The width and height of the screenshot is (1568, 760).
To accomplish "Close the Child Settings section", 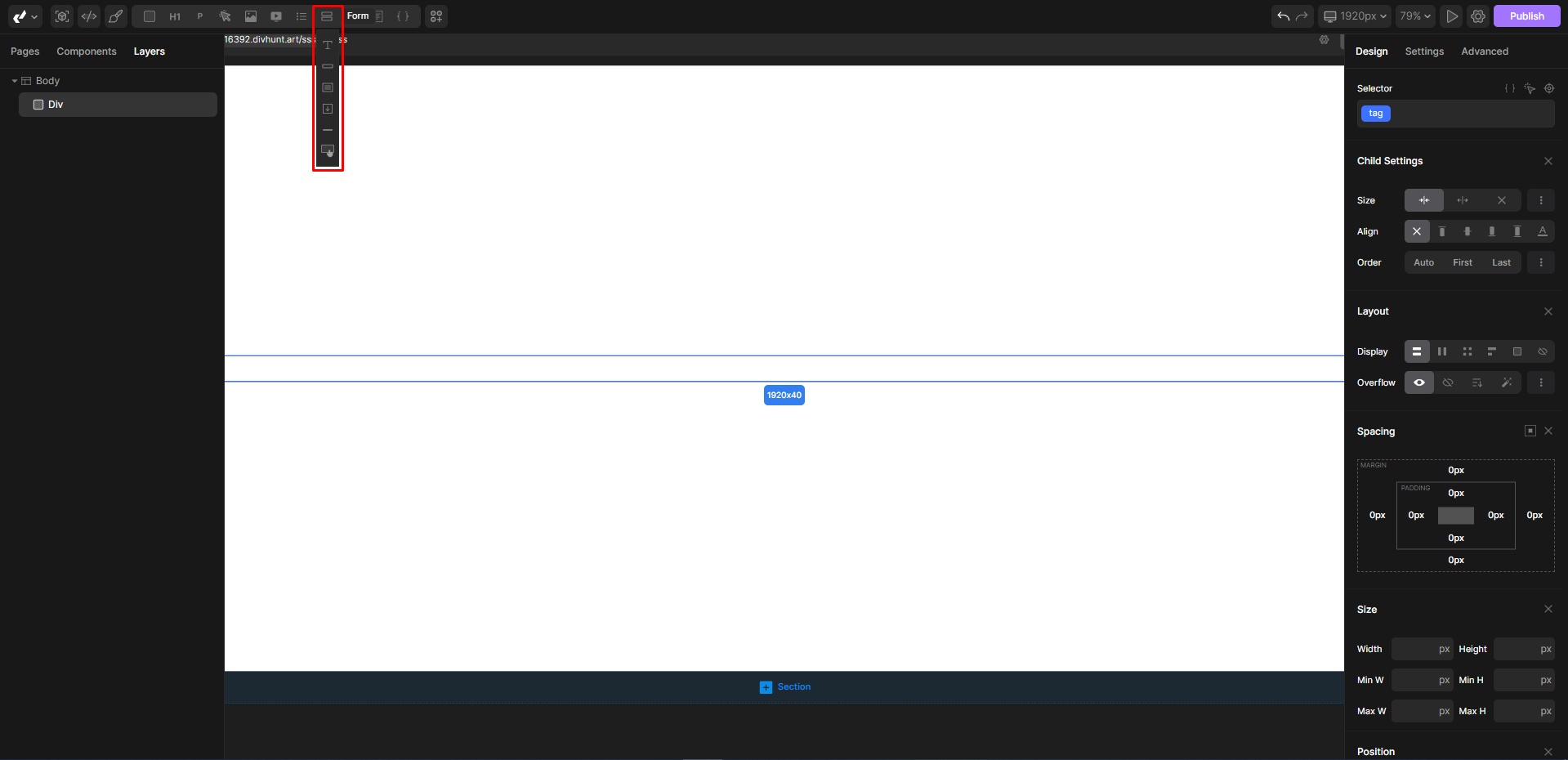I will click(1548, 161).
